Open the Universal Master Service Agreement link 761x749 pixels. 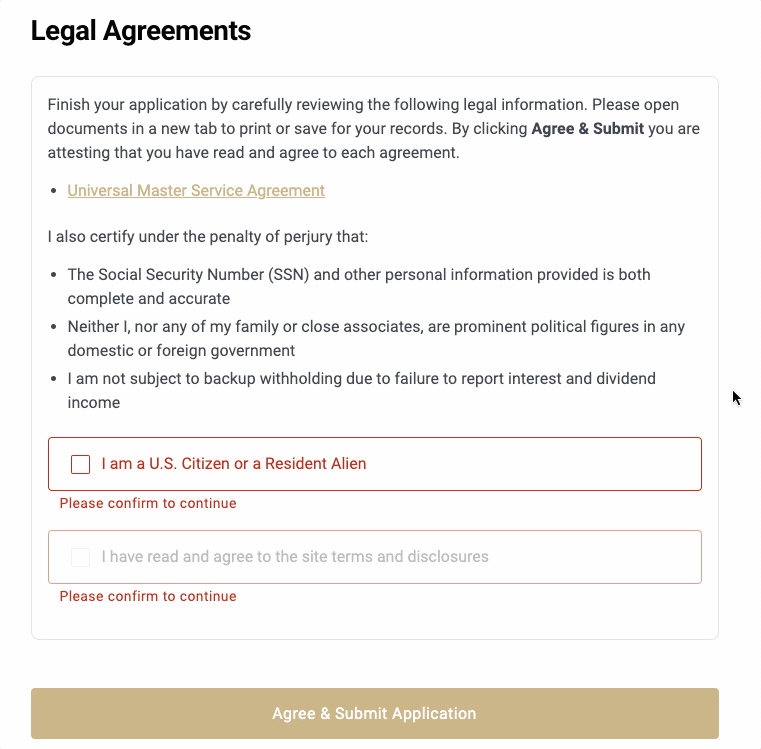196,191
